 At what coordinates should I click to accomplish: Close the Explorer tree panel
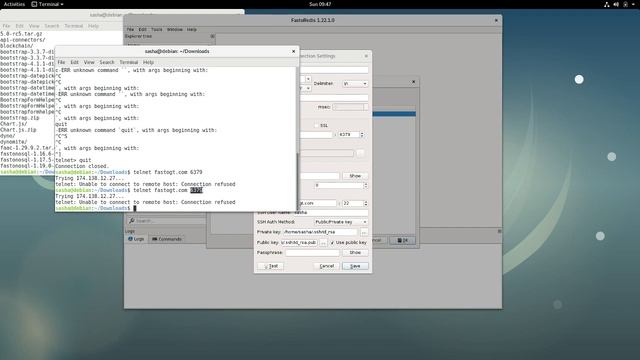(x=212, y=36)
